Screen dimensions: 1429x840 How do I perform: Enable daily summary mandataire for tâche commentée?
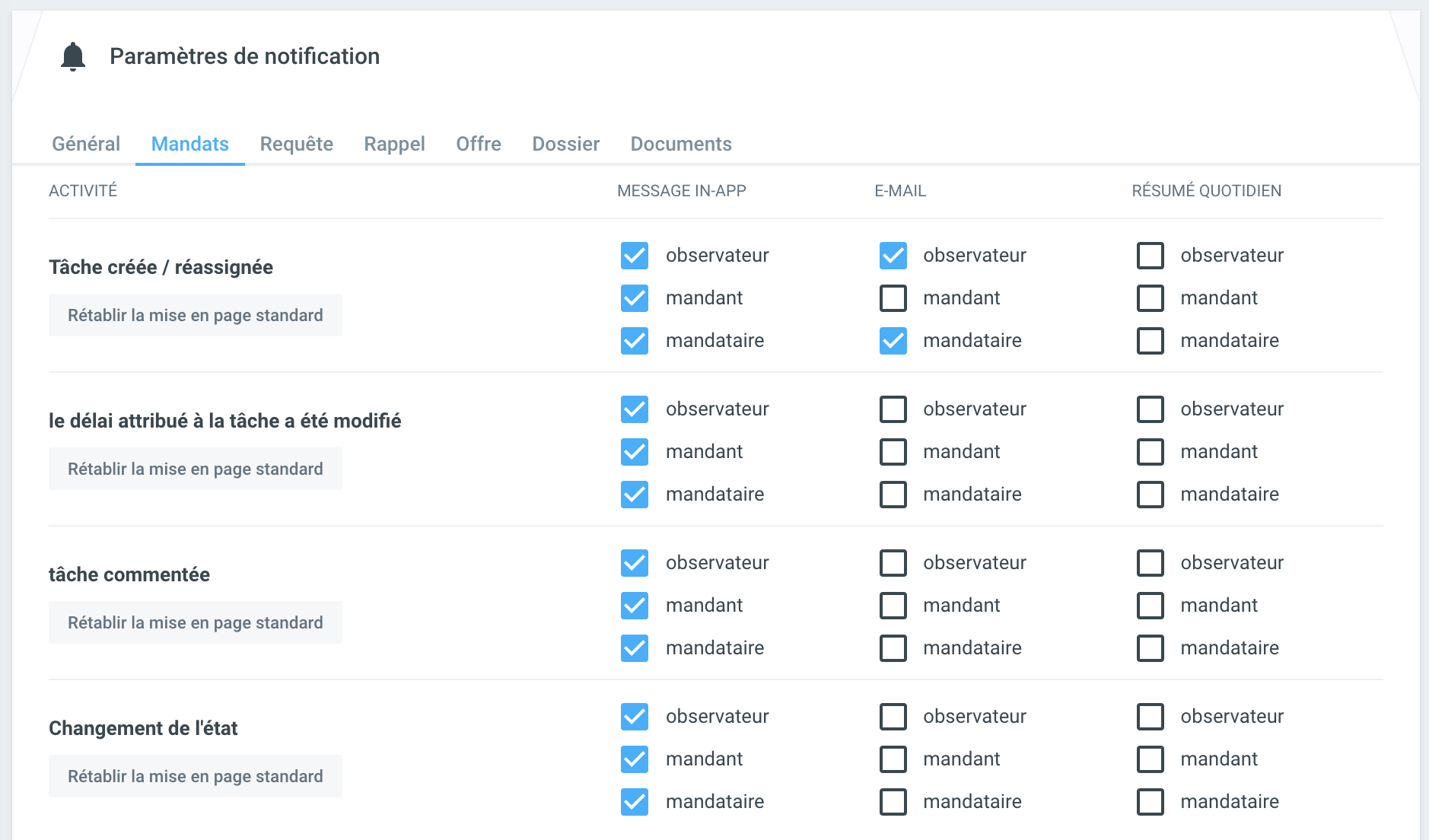pos(1150,648)
